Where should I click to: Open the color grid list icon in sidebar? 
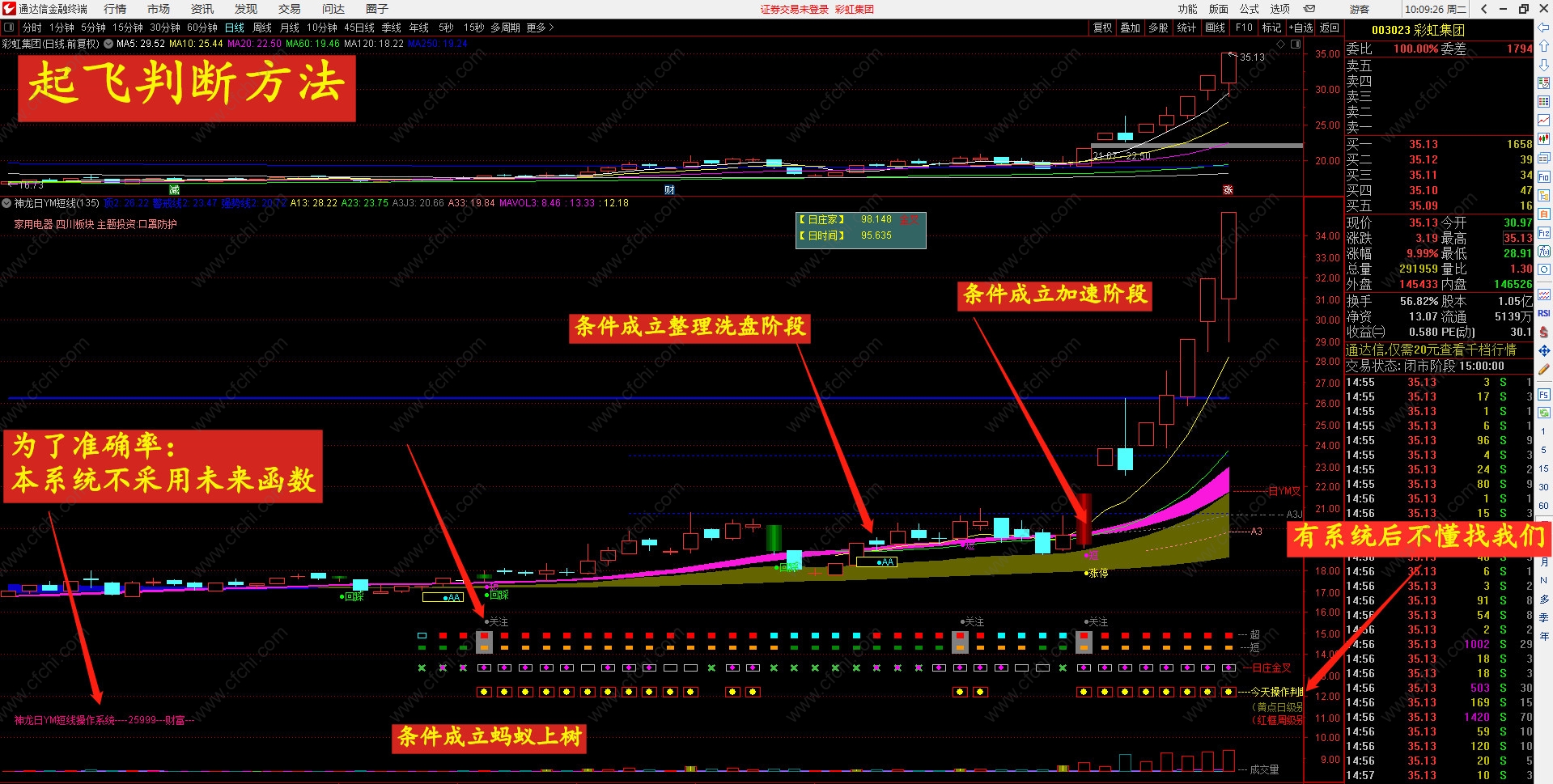coord(1544,101)
